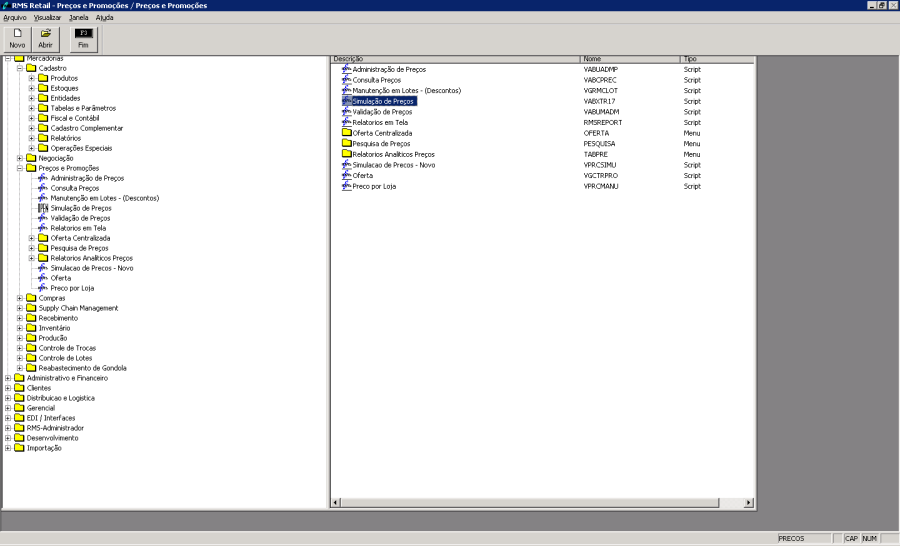
Task: Open the Arquivo menu
Action: (x=15, y=18)
